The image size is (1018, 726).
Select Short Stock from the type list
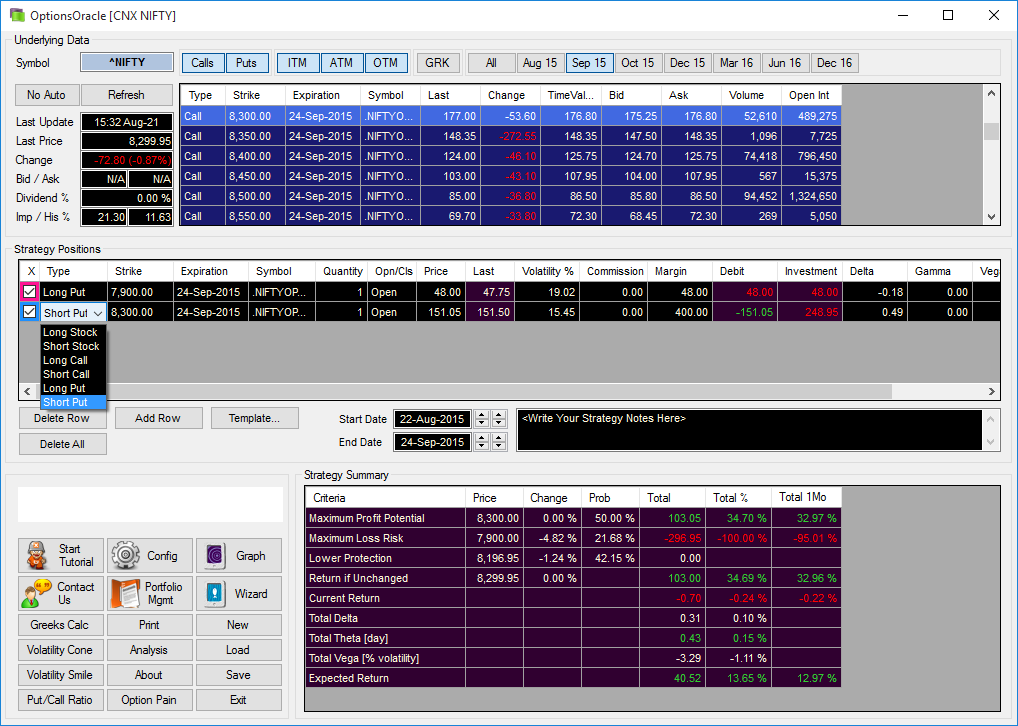(73, 346)
